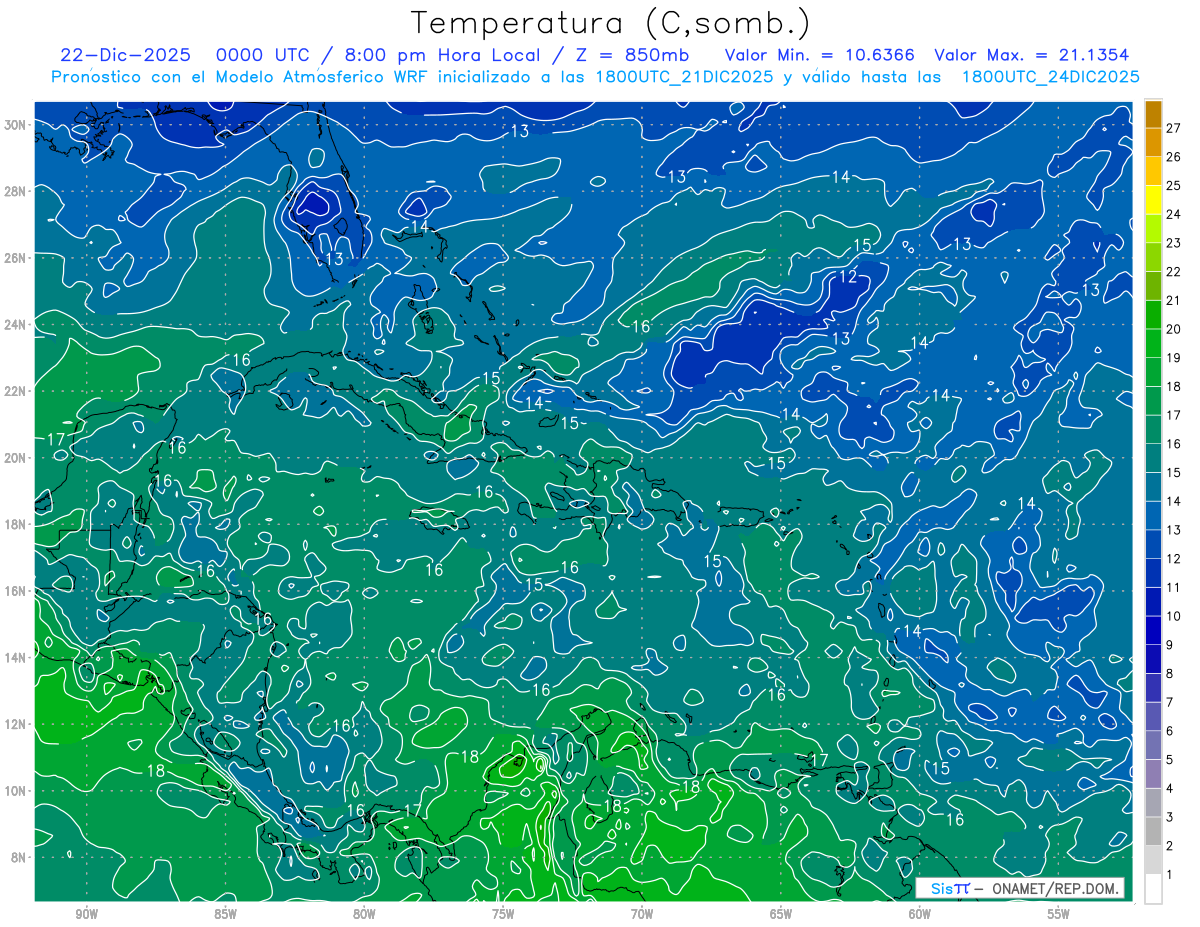The width and height of the screenshot is (1200, 927).
Task: Click the number 22 on the color scale
Action: pos(1173,271)
